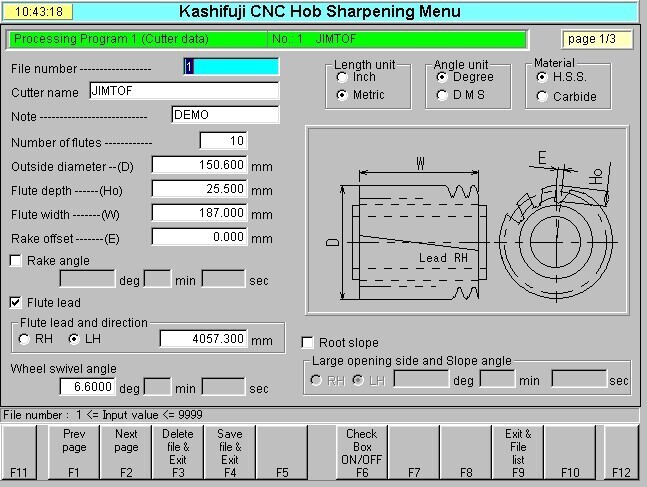Edit the Flute width value 187.000
This screenshot has height=487, width=647.
200,213
